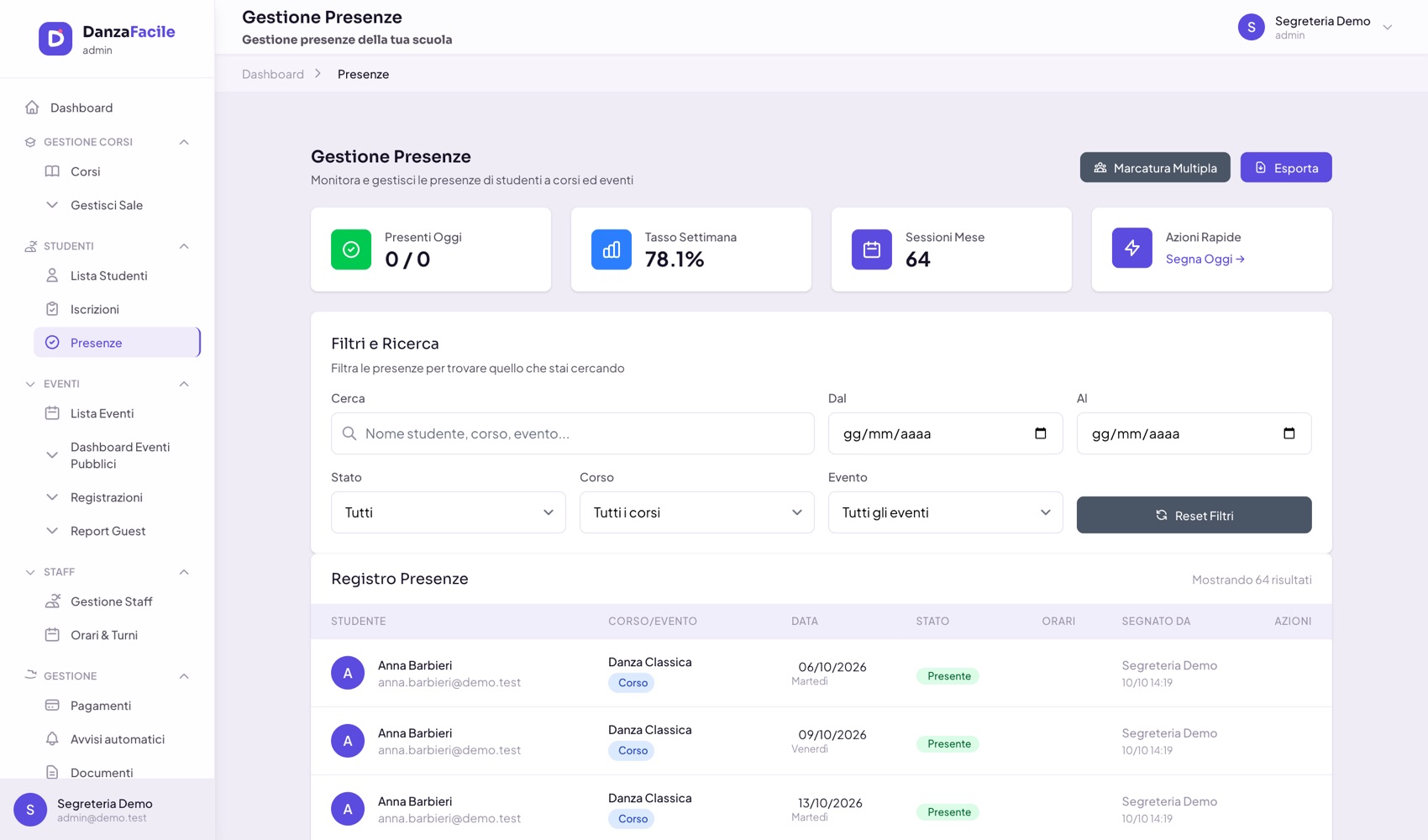Collapse the STUDENTI sidebar section
The width and height of the screenshot is (1428, 840).
(x=184, y=246)
